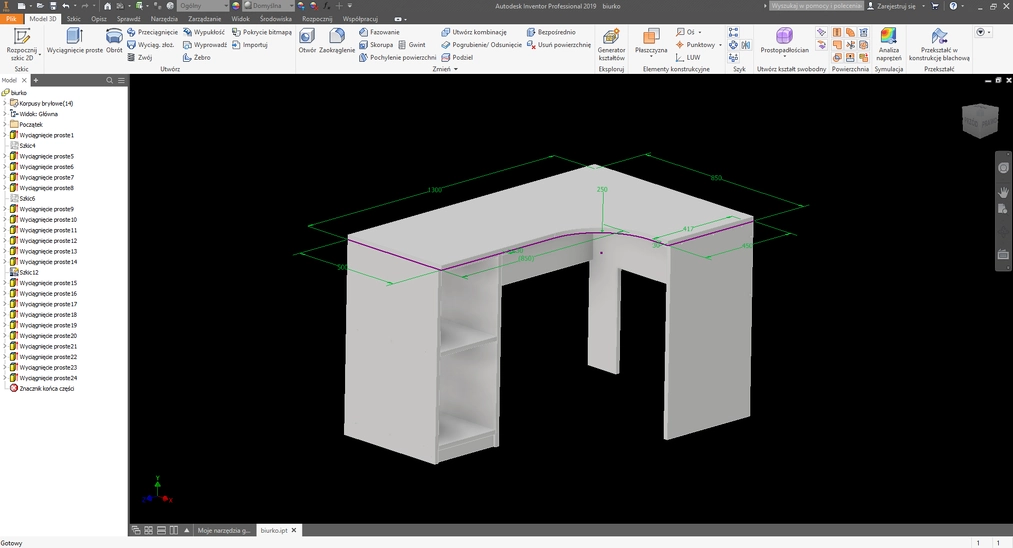Select the Wyciągnięcie proste extrude tool
The width and height of the screenshot is (1013, 548).
click(74, 41)
